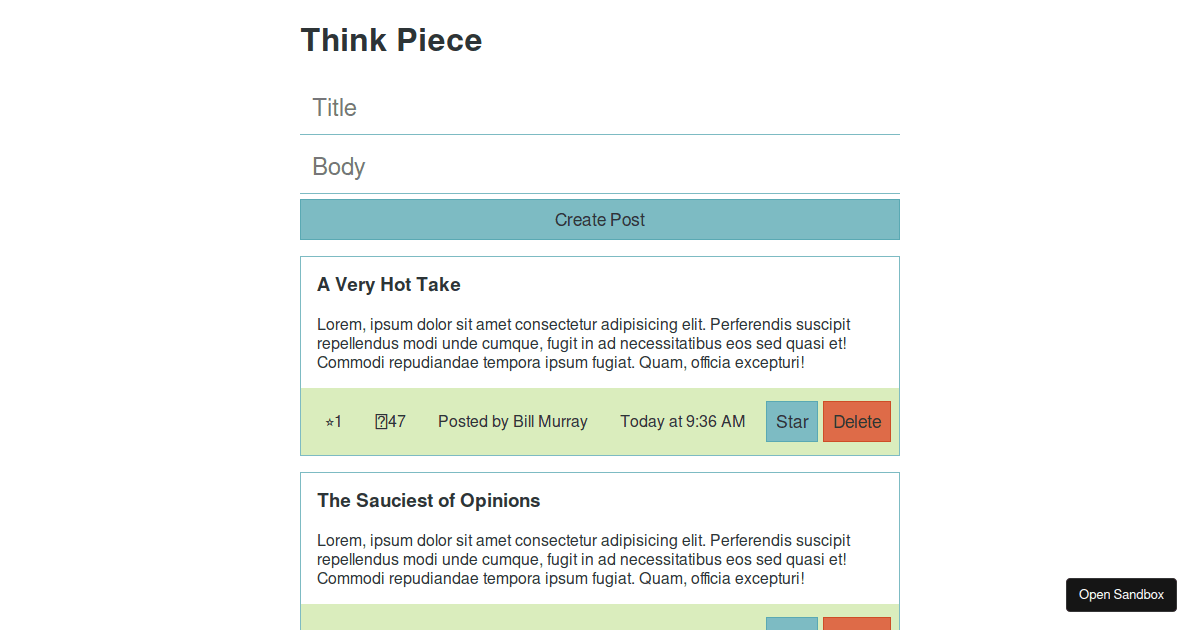Star the post titled A Very Hot Take

[791, 421]
